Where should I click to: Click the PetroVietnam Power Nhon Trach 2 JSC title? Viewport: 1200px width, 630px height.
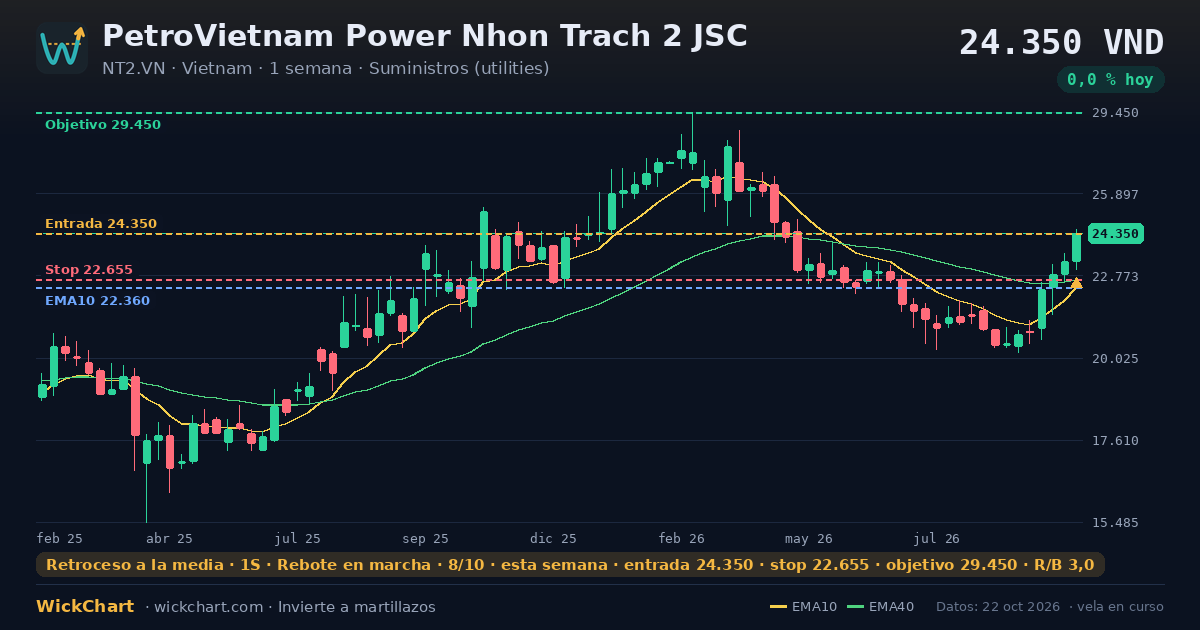click(425, 36)
